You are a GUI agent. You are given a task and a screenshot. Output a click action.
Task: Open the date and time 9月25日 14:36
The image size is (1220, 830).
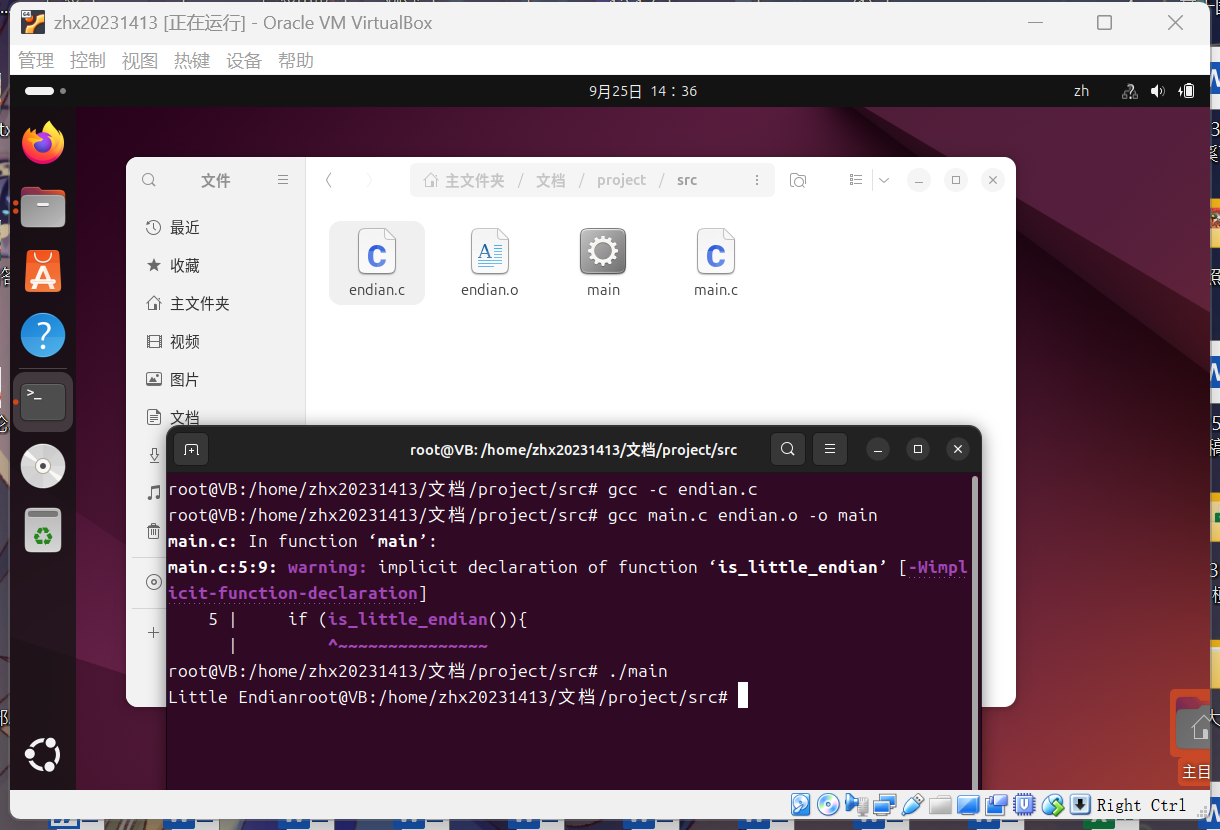[643, 91]
